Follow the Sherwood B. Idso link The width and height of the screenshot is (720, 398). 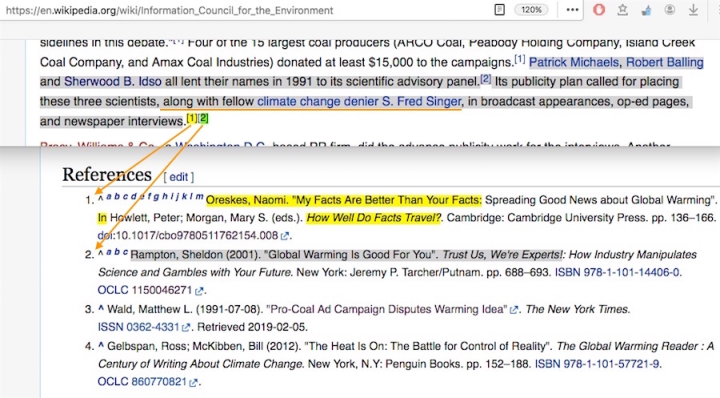[112, 82]
